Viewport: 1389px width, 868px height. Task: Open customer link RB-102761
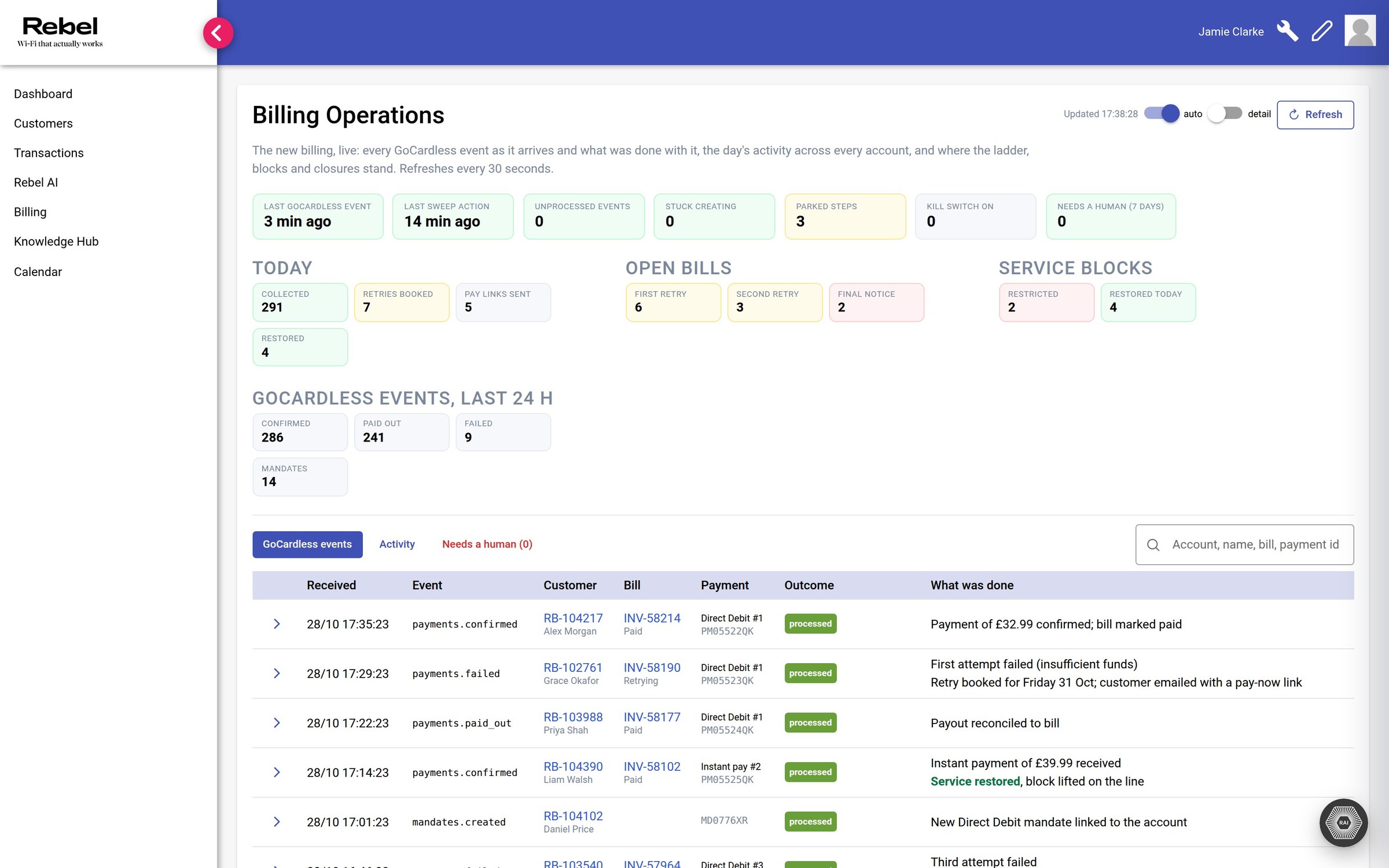(x=573, y=667)
